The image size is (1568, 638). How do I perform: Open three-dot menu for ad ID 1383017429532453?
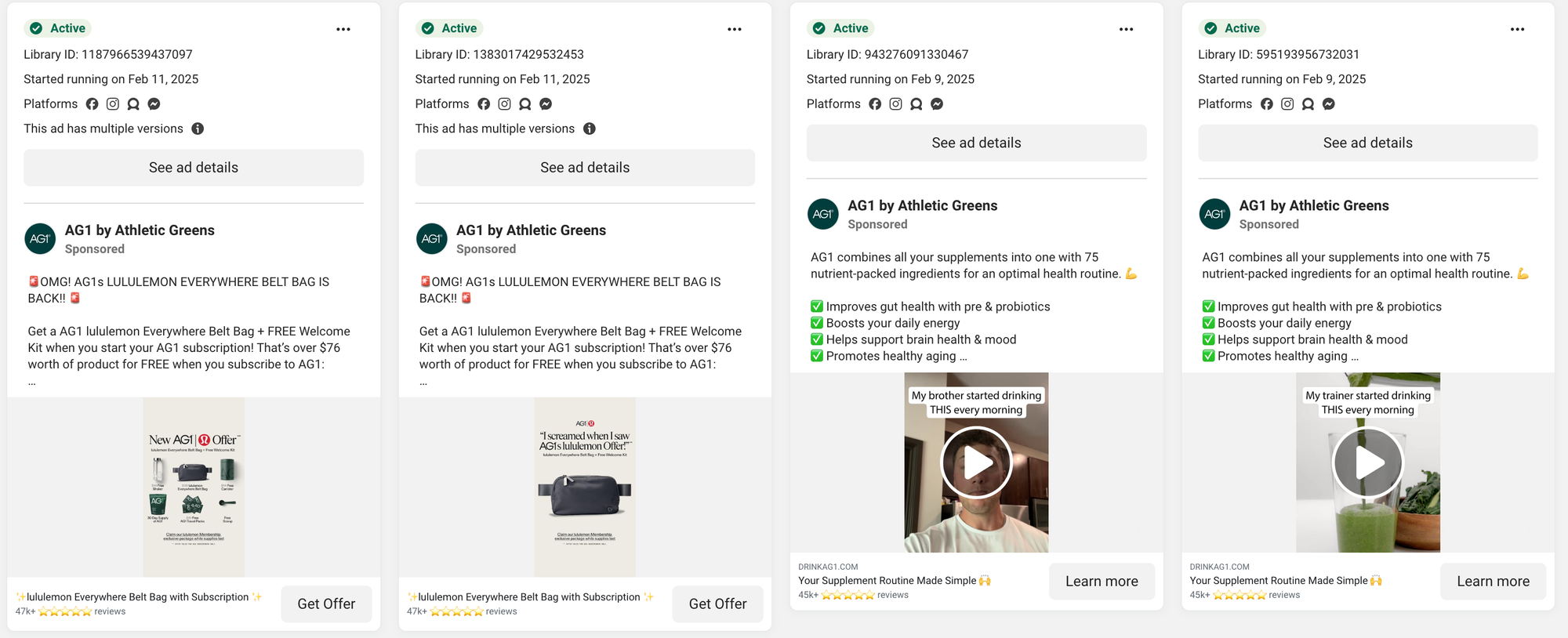click(735, 29)
